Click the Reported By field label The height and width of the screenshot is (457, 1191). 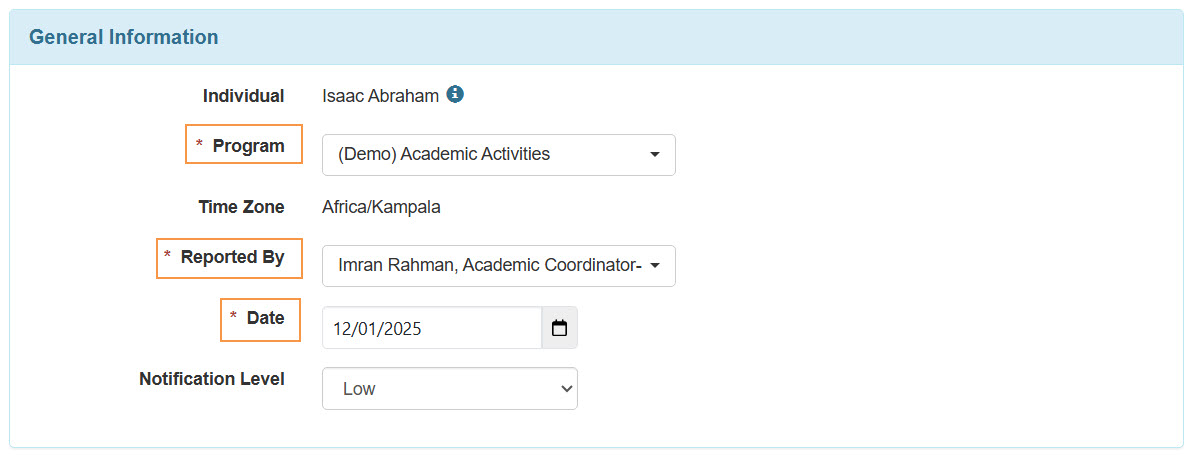point(233,257)
